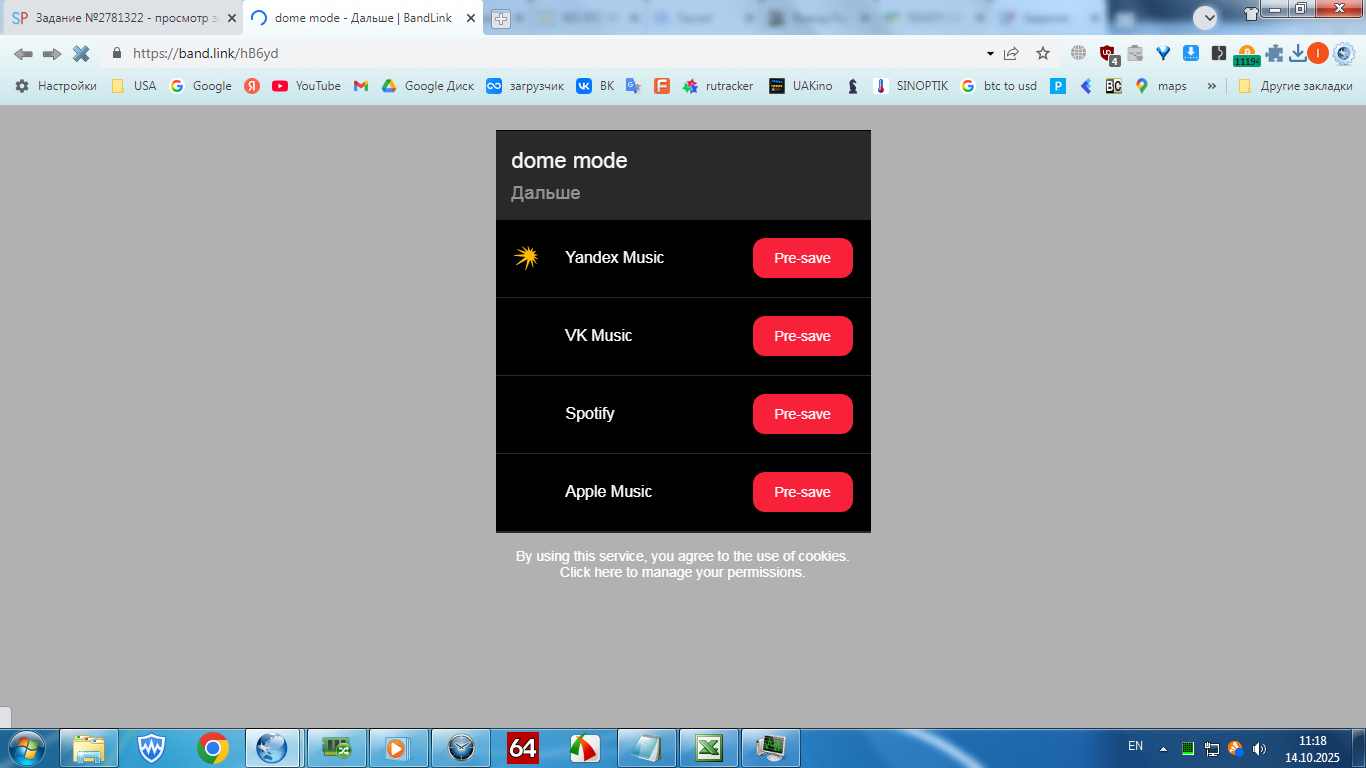This screenshot has width=1366, height=768.
Task: Open the orange profile avatar
Action: [1318, 53]
